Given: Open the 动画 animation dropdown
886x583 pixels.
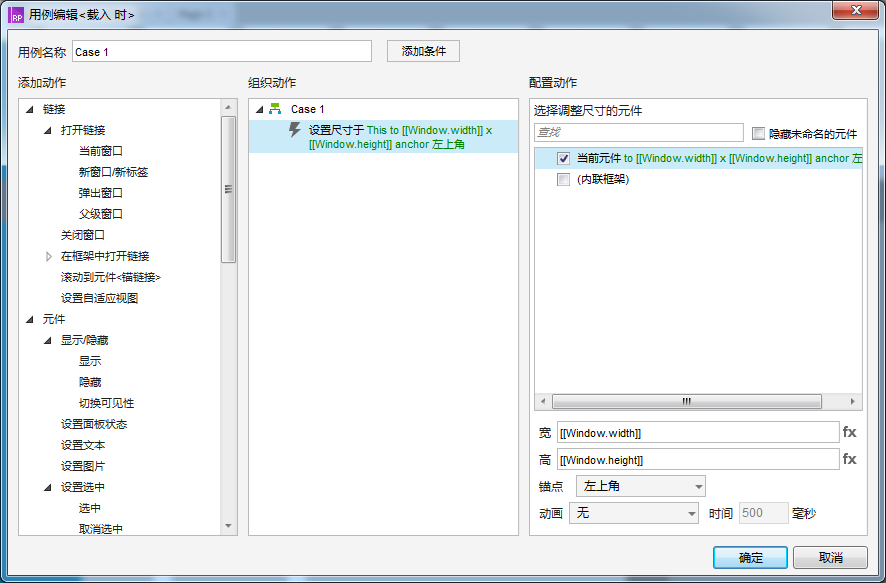Looking at the screenshot, I should 634,513.
